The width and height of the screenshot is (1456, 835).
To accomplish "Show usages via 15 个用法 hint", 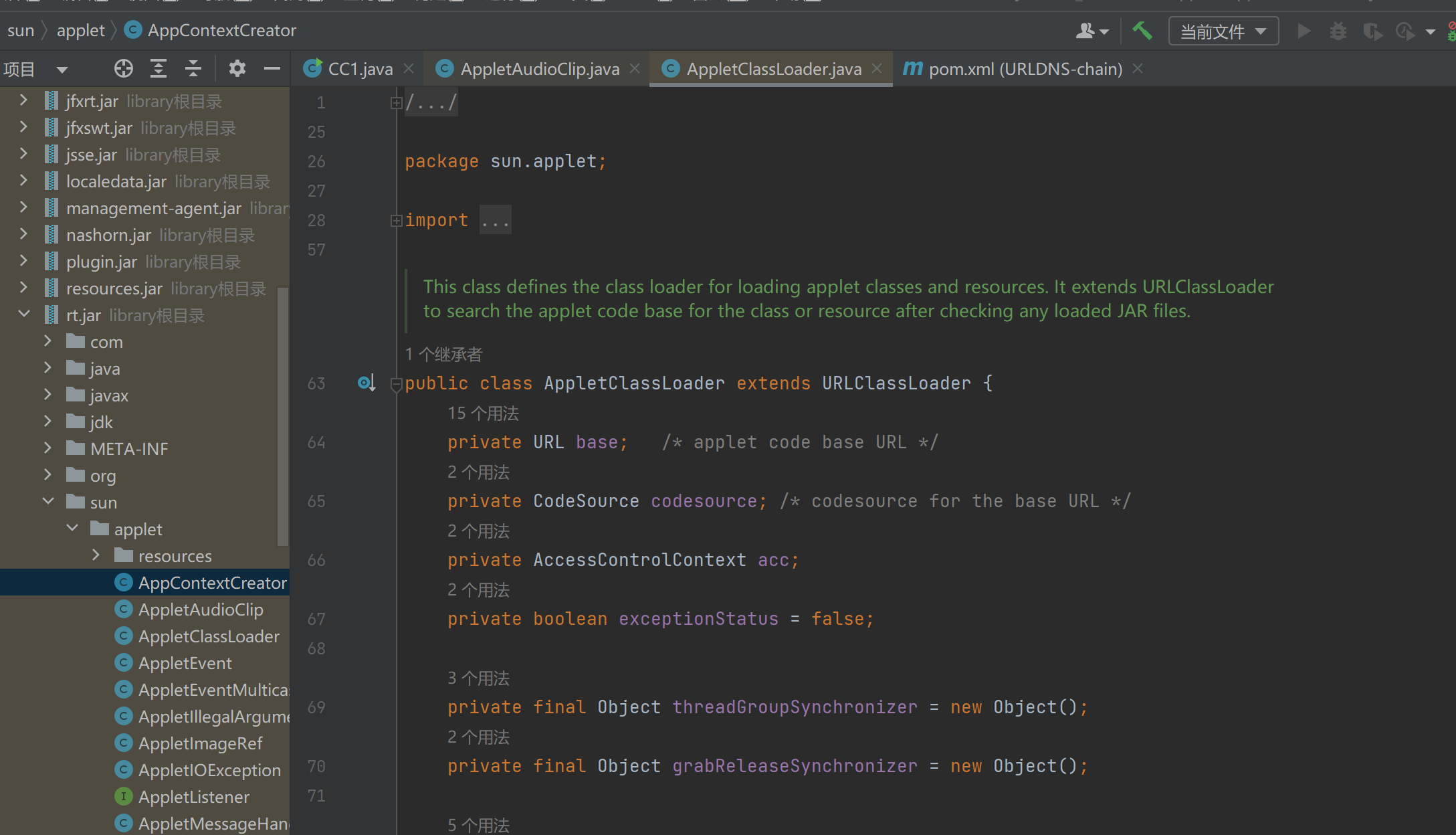I will (x=483, y=413).
